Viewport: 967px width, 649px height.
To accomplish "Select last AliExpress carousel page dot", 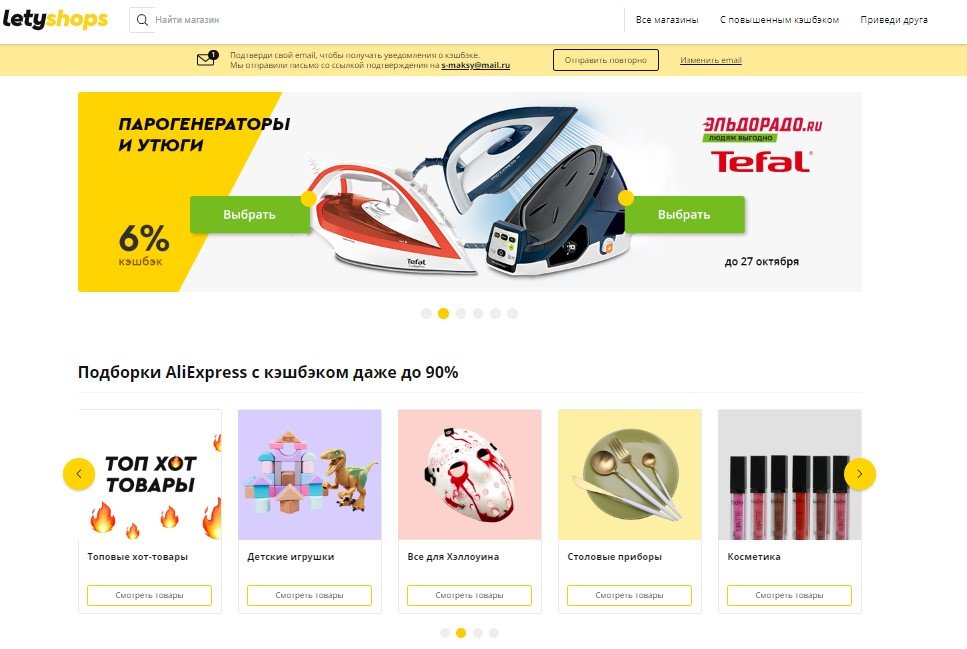I will [x=494, y=633].
